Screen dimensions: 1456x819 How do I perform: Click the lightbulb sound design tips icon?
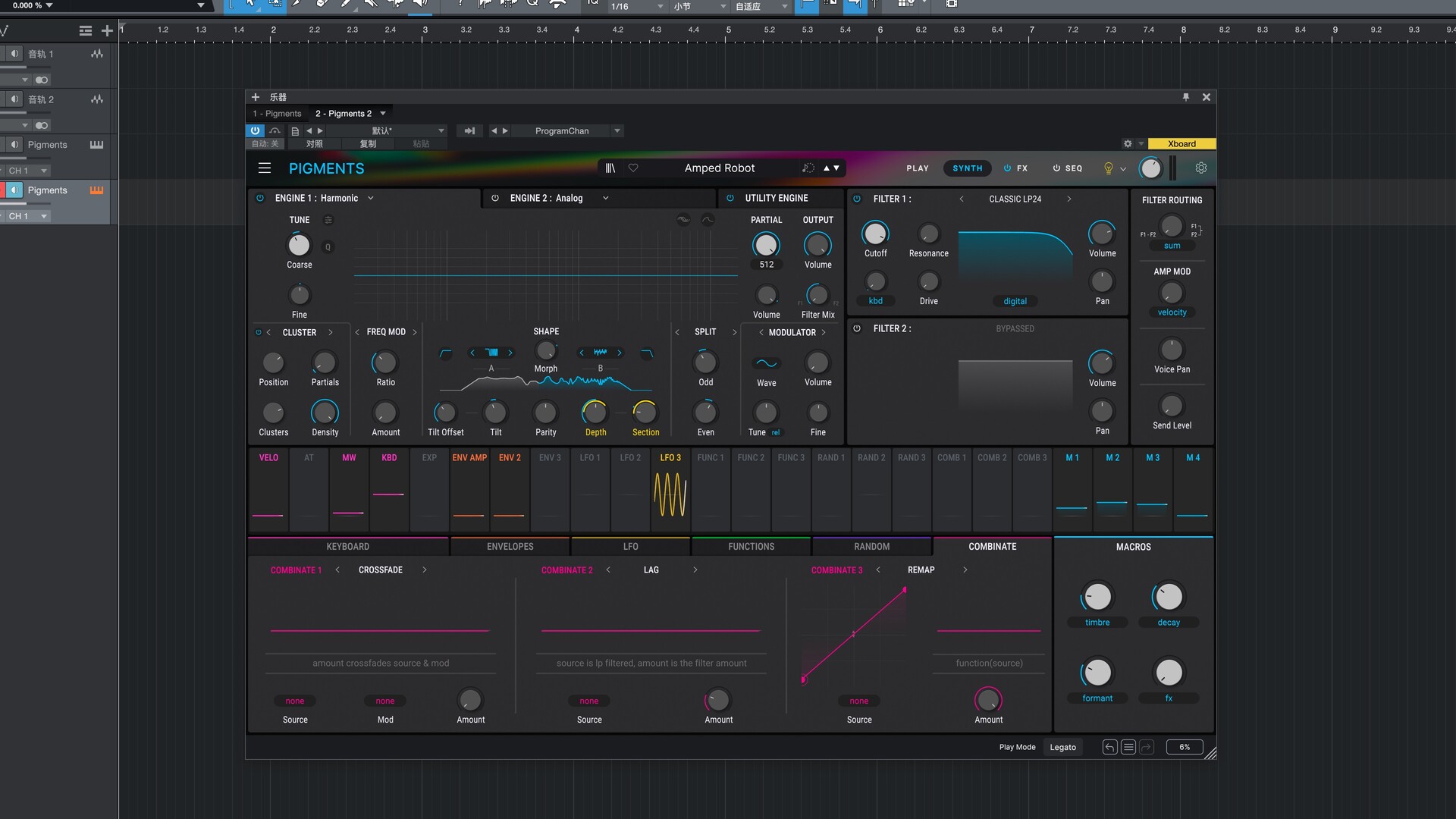(x=1108, y=168)
